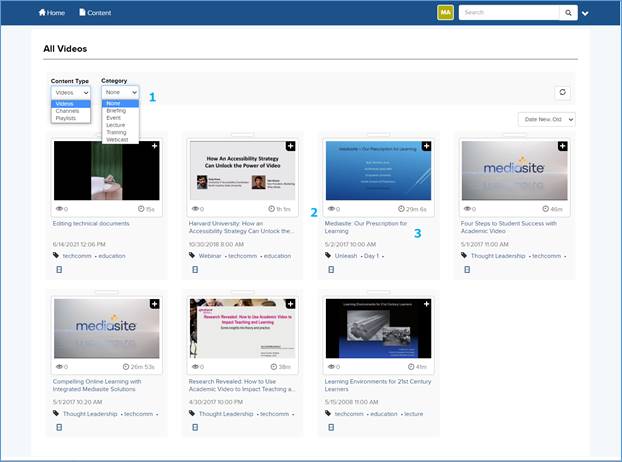Open the Harvard accessibility strategy thumbnail
Viewport: 622px width, 462px height.
(243, 171)
